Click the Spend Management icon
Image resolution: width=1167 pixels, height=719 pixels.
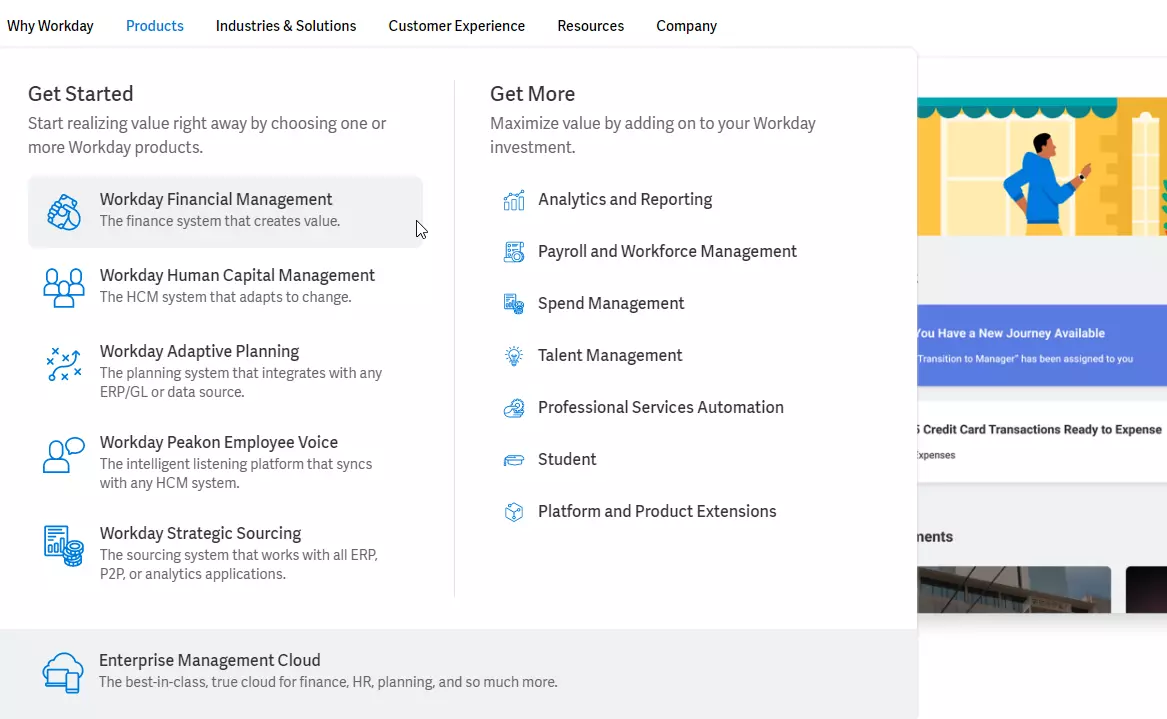pos(514,304)
